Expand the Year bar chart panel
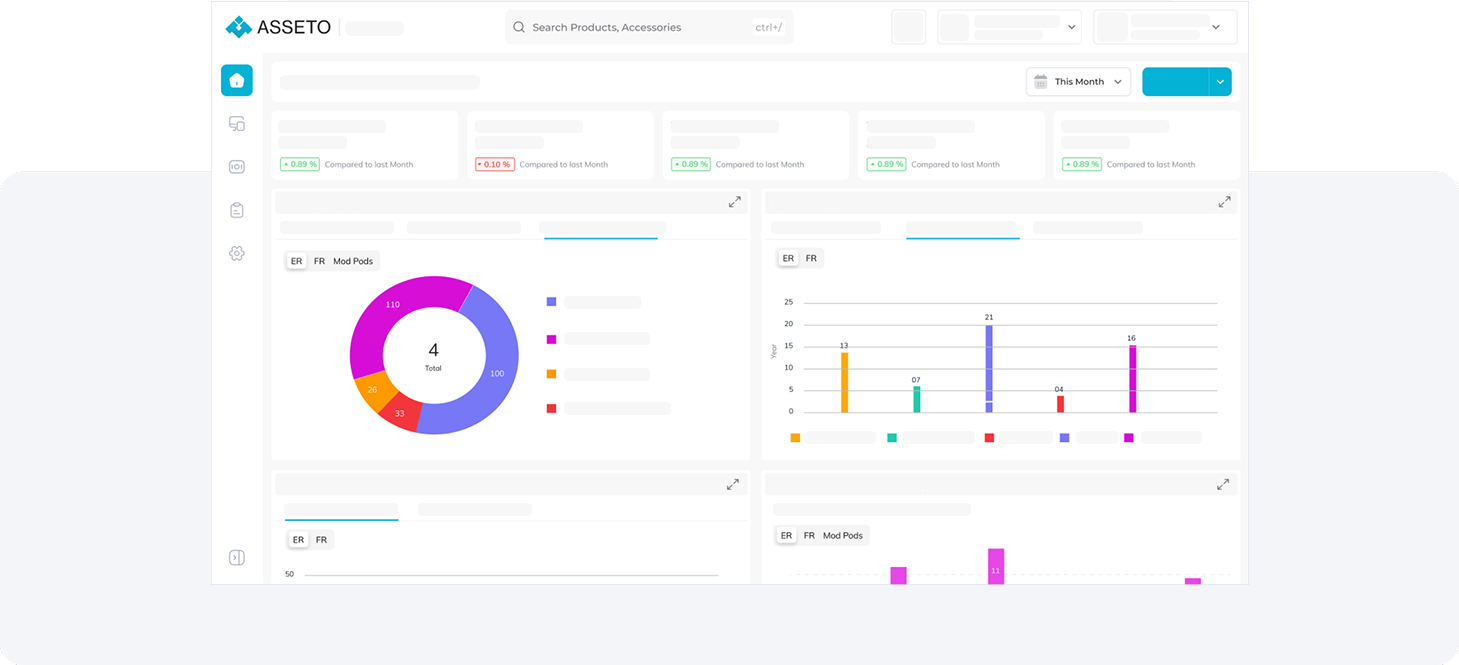The height and width of the screenshot is (665, 1459). 1224,202
